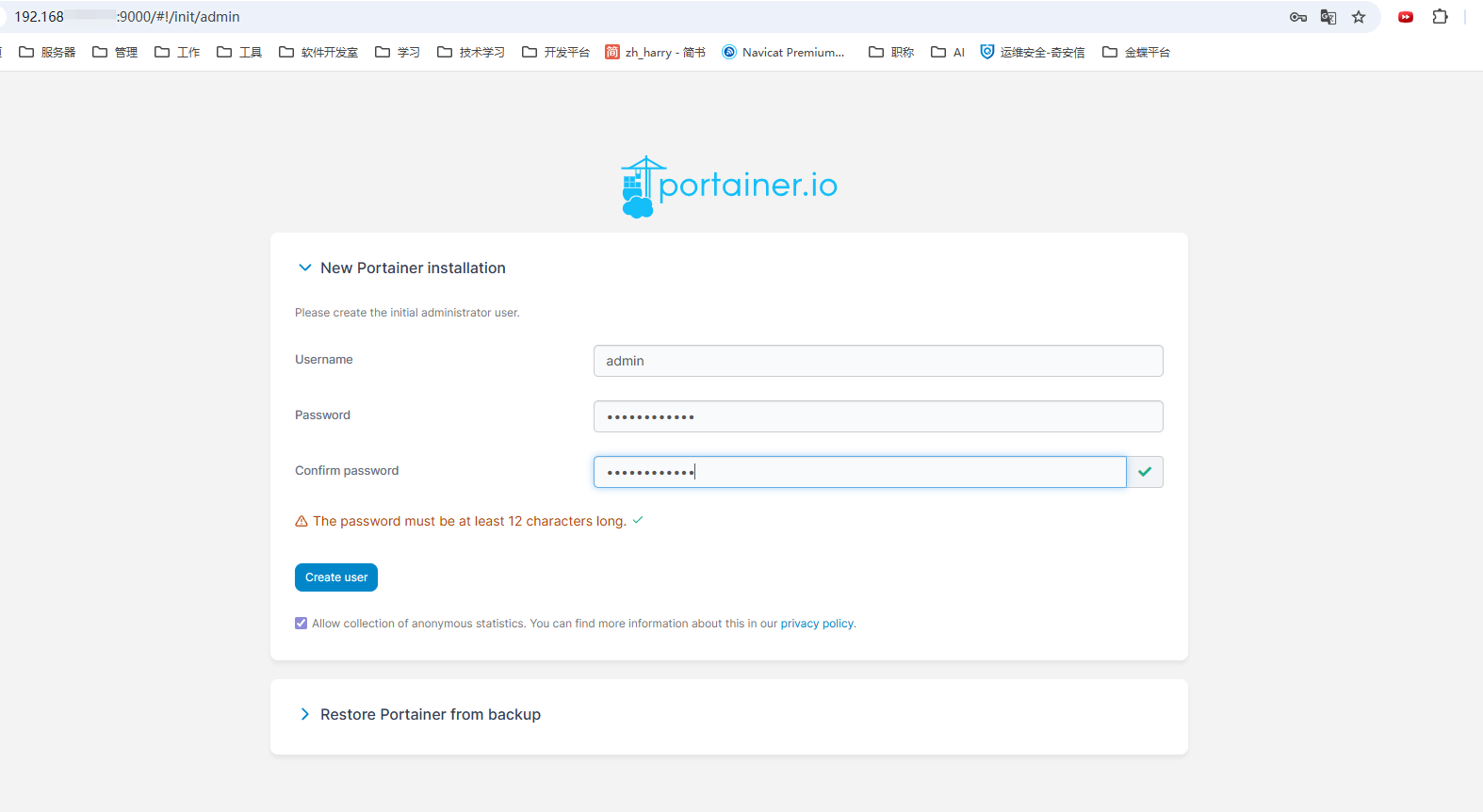Open the 工具 bookmark folder
Image resolution: width=1483 pixels, height=812 pixels.
tap(239, 52)
